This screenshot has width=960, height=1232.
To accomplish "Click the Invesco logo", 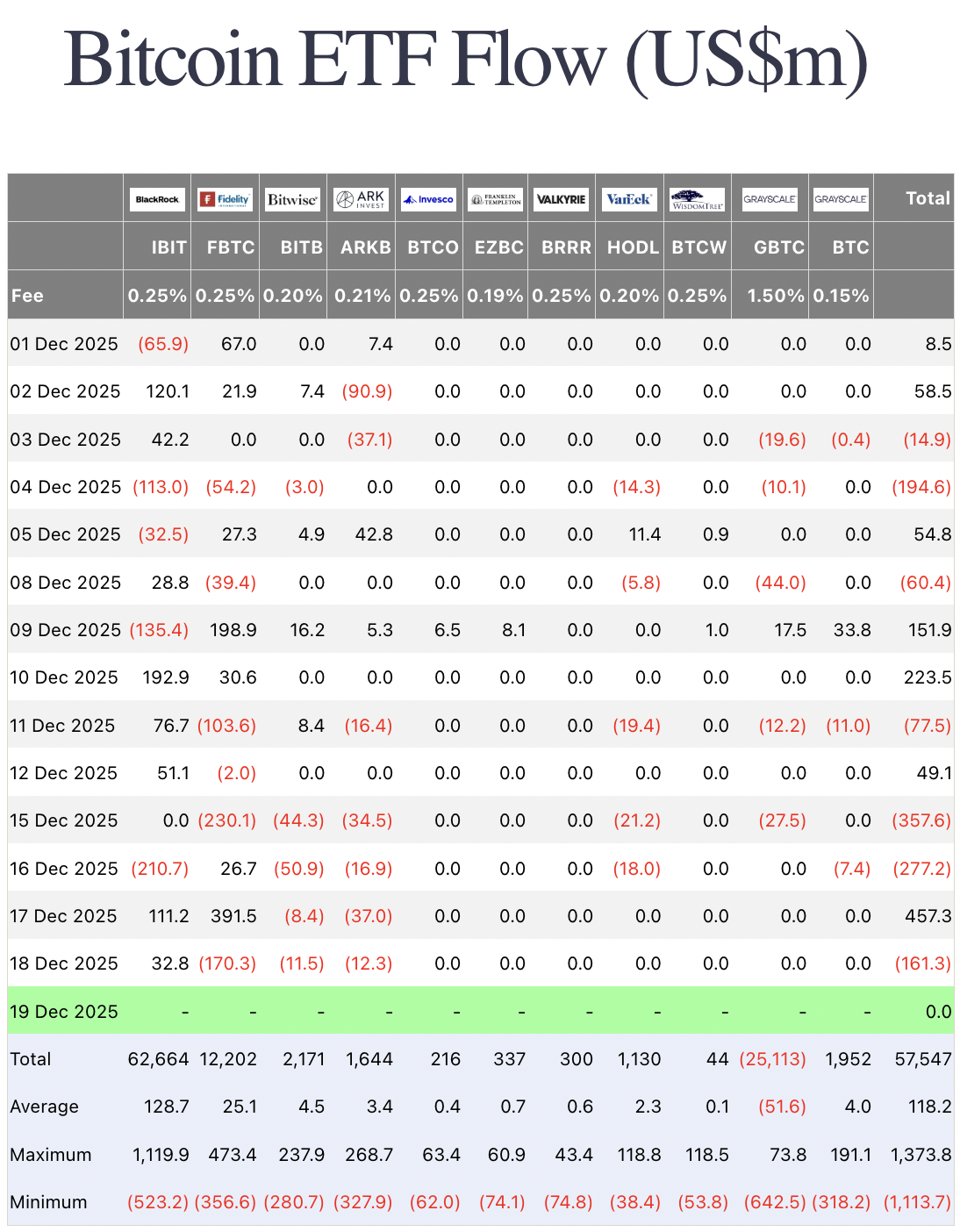I will click(x=428, y=199).
